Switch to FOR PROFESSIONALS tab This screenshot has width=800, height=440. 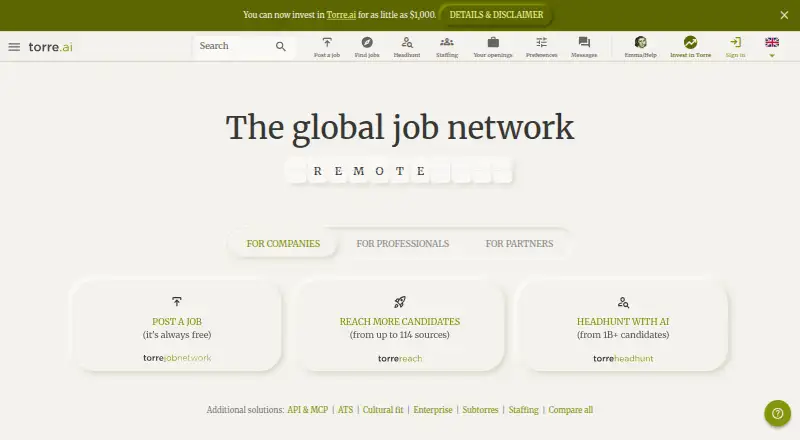[403, 243]
